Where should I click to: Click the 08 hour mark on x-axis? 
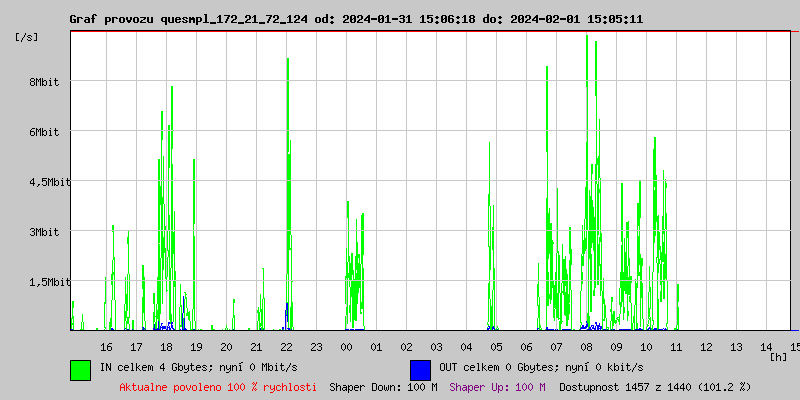point(586,346)
